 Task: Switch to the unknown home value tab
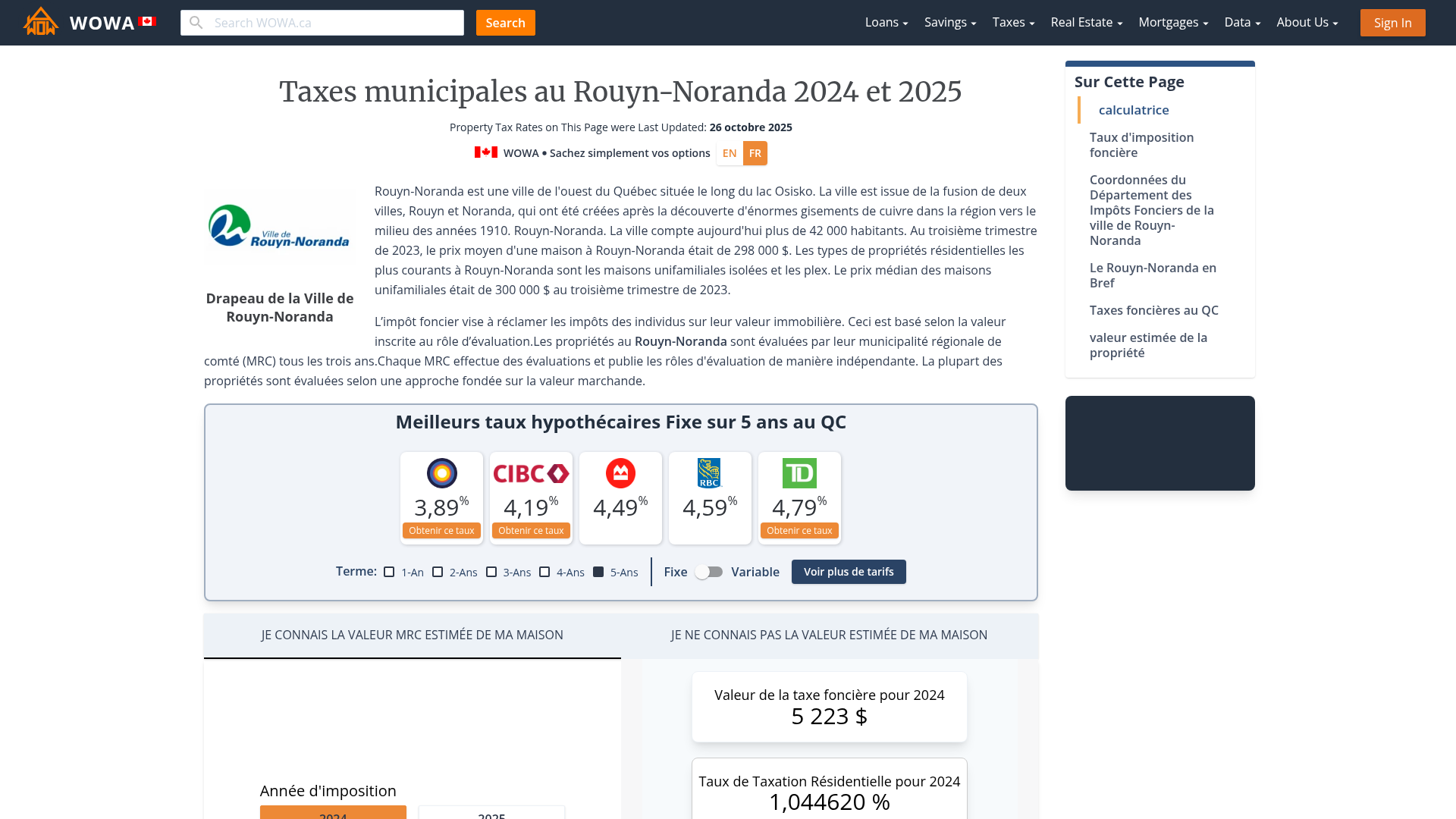829,635
